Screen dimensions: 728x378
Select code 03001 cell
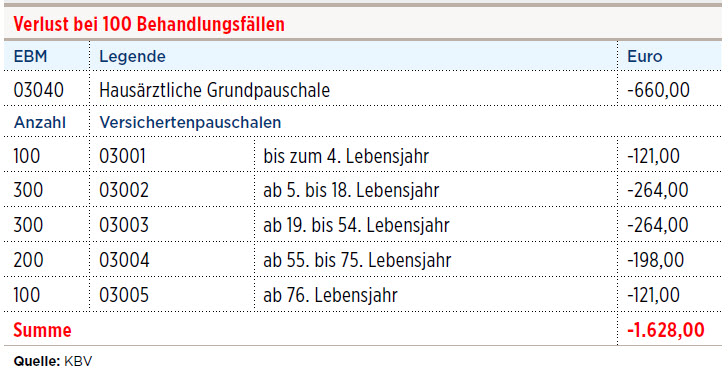[x=123, y=156]
